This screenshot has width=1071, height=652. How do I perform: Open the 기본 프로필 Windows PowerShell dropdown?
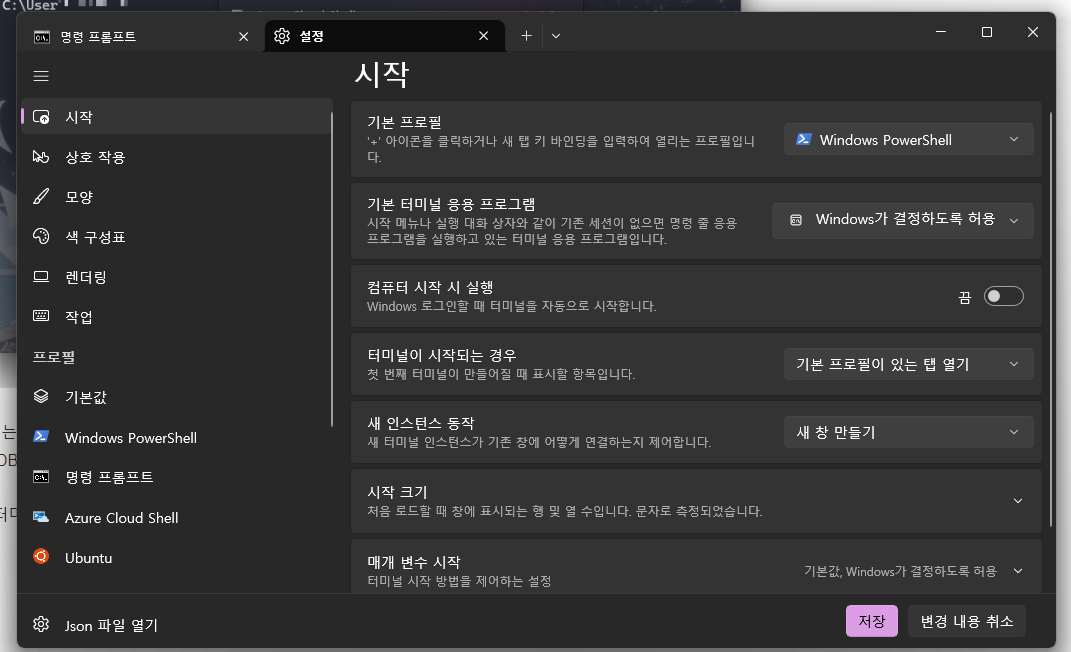click(x=908, y=139)
